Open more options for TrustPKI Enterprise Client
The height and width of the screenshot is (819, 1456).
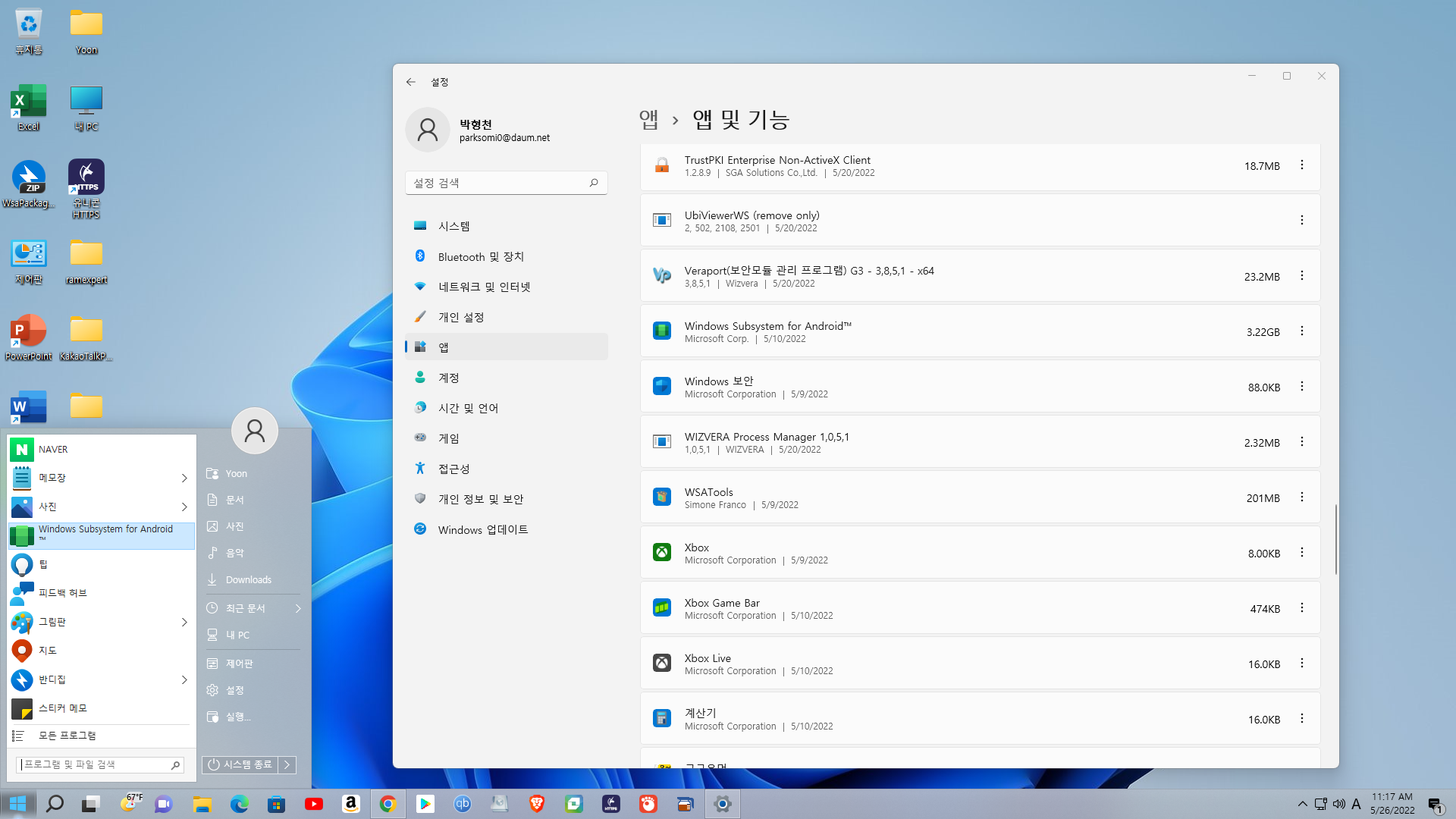point(1302,165)
